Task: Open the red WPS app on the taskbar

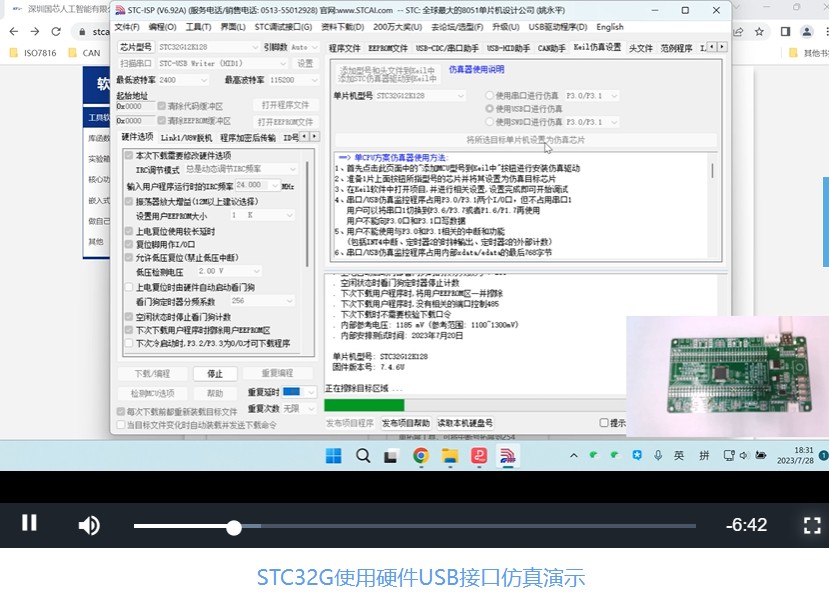Action: [x=479, y=456]
